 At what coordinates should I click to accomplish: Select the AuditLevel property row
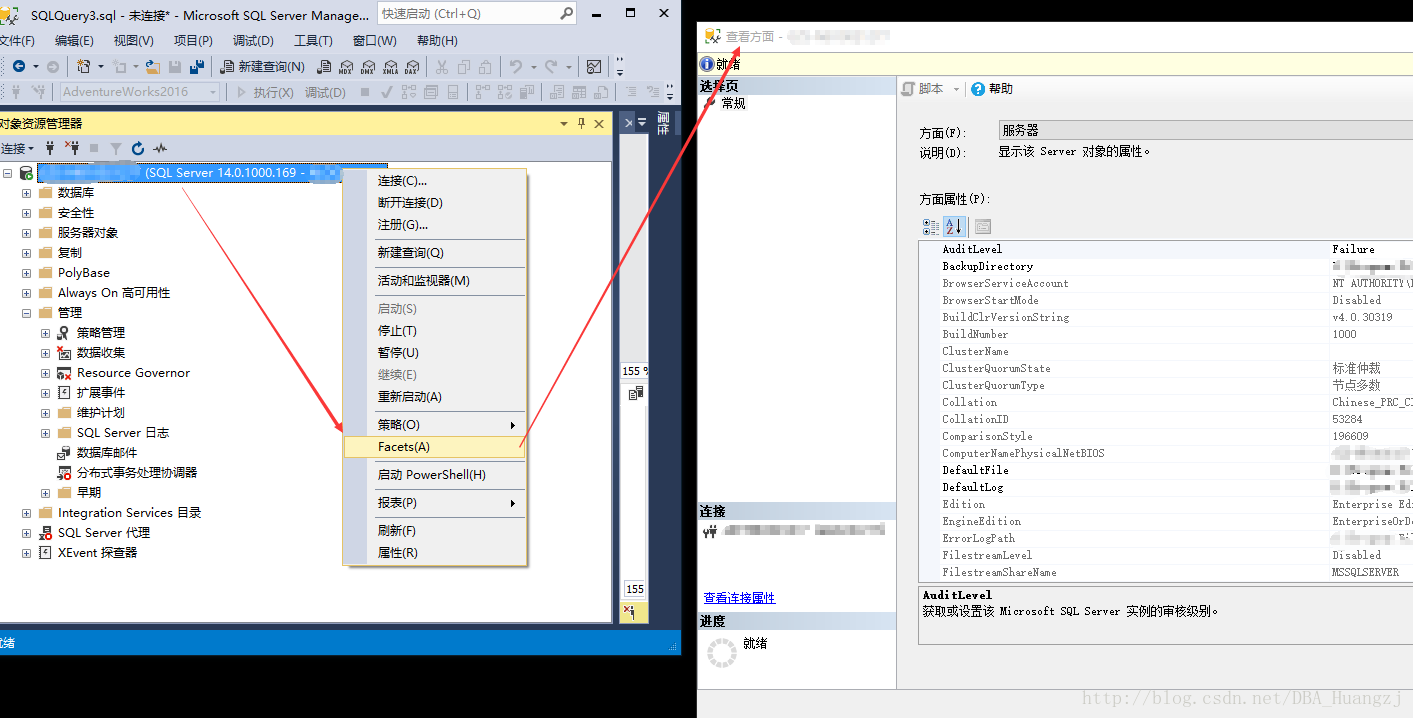pos(1165,249)
